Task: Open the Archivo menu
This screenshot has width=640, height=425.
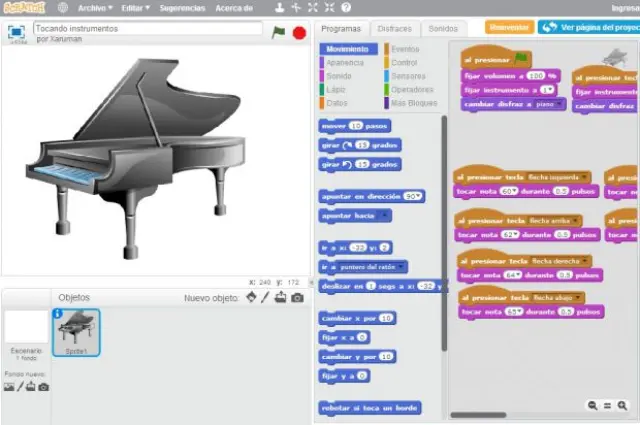Action: (95, 8)
